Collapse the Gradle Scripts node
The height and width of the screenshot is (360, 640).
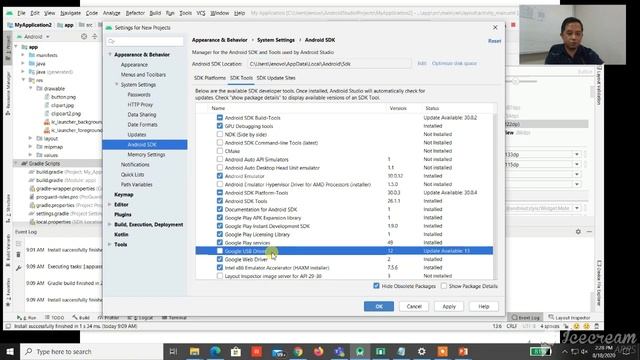pyautogui.click(x=16, y=163)
